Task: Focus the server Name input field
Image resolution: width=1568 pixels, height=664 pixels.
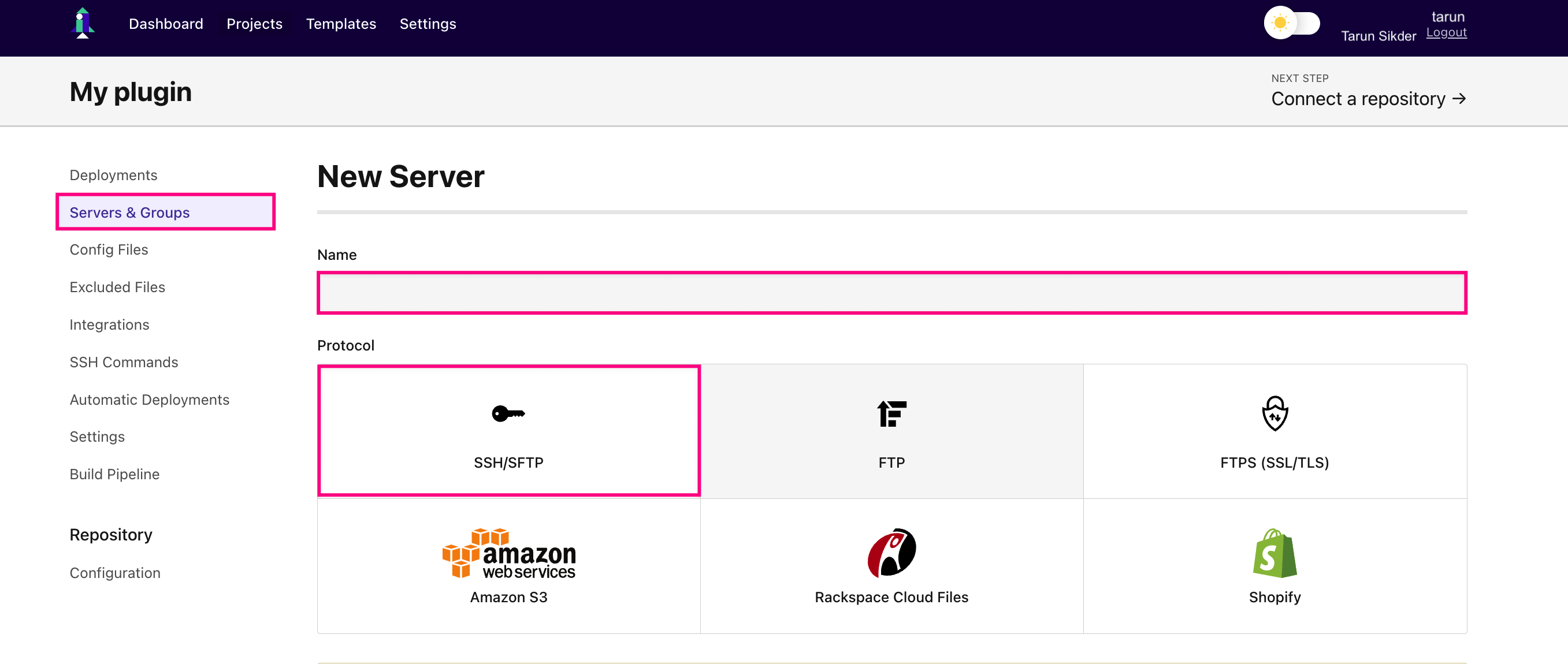Action: (x=891, y=293)
